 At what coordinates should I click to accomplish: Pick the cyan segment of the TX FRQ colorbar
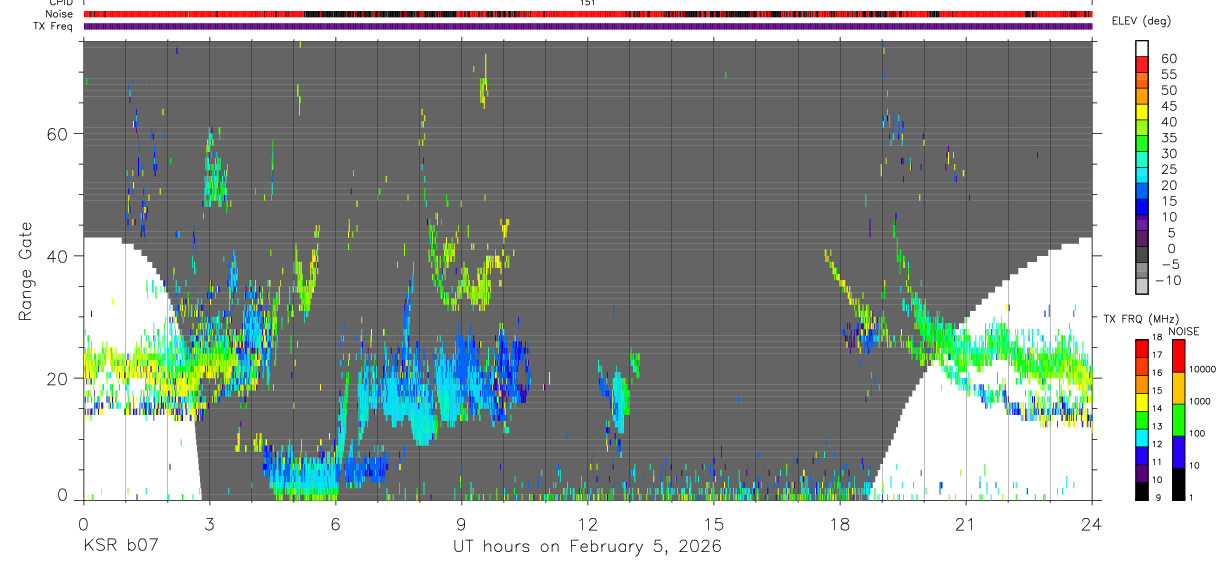tap(1142, 437)
